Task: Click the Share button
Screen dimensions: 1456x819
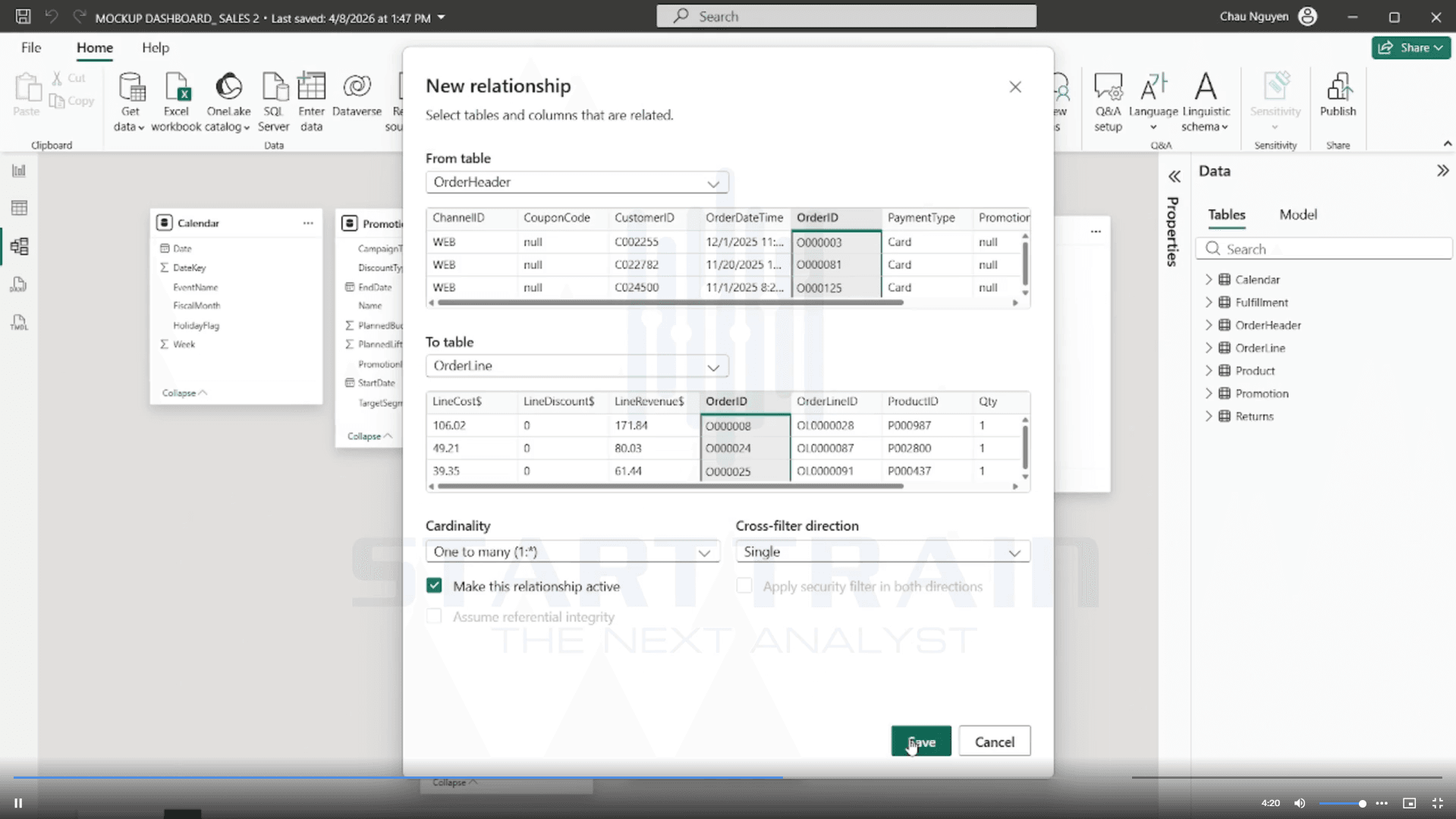Action: pos(1410,48)
